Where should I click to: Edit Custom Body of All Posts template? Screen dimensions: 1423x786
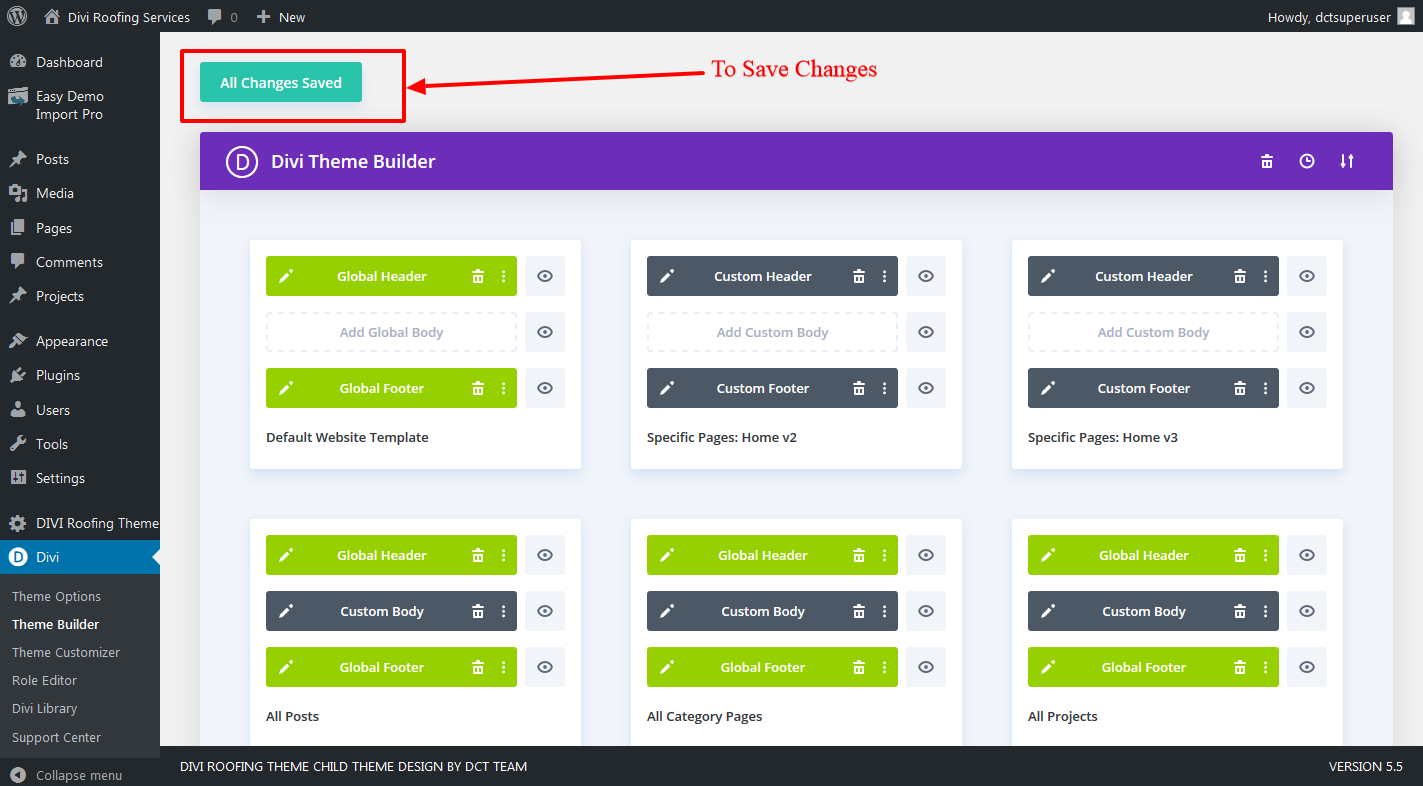click(x=286, y=611)
